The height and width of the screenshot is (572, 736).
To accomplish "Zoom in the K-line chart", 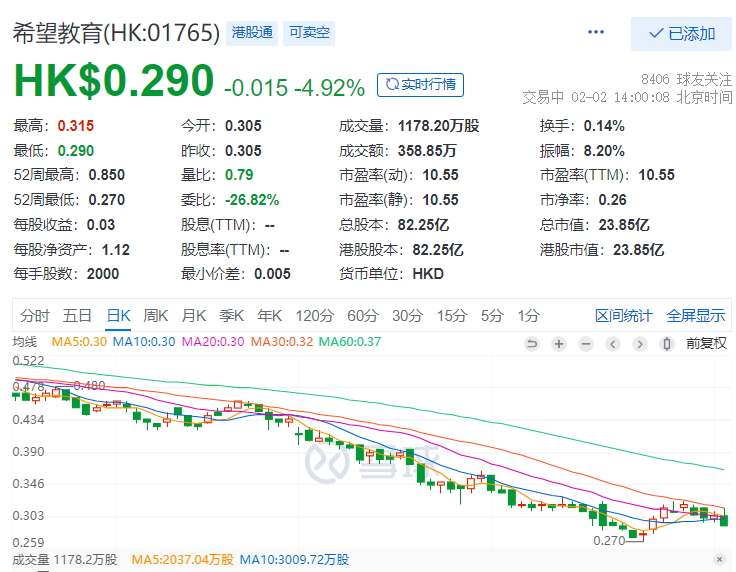I will 559,343.
